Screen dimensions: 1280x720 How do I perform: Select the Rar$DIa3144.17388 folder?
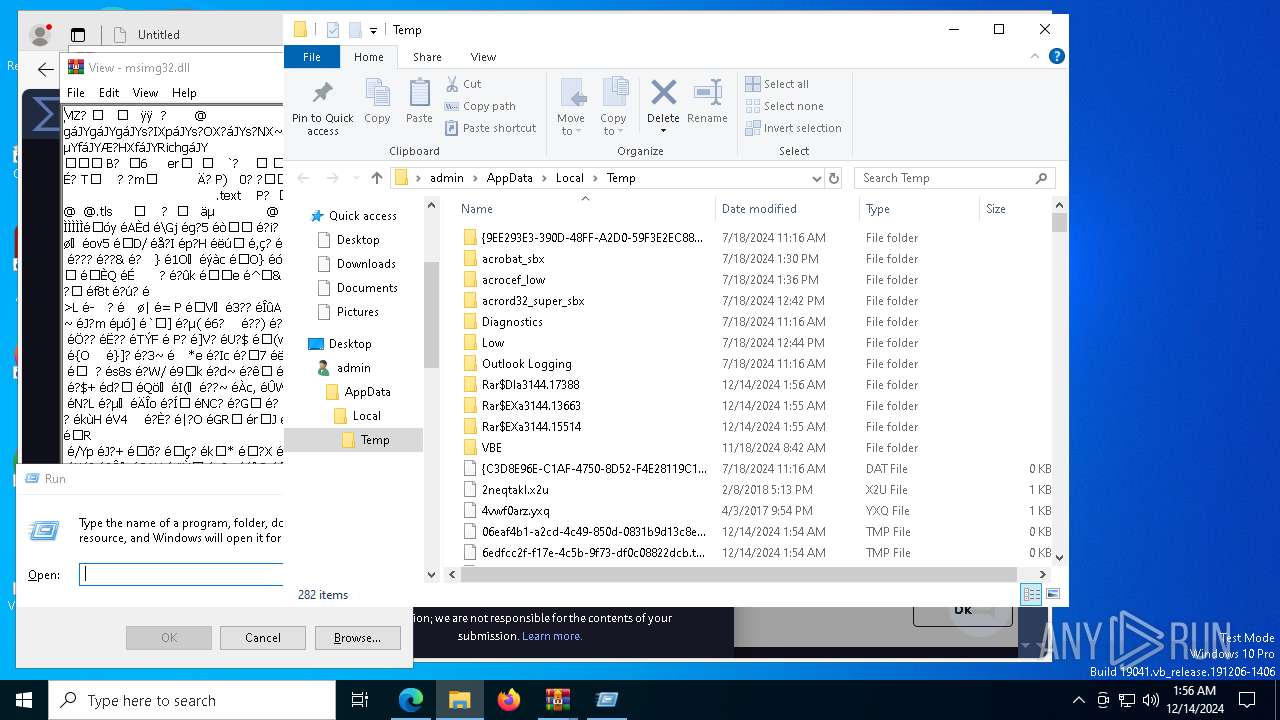click(530, 385)
